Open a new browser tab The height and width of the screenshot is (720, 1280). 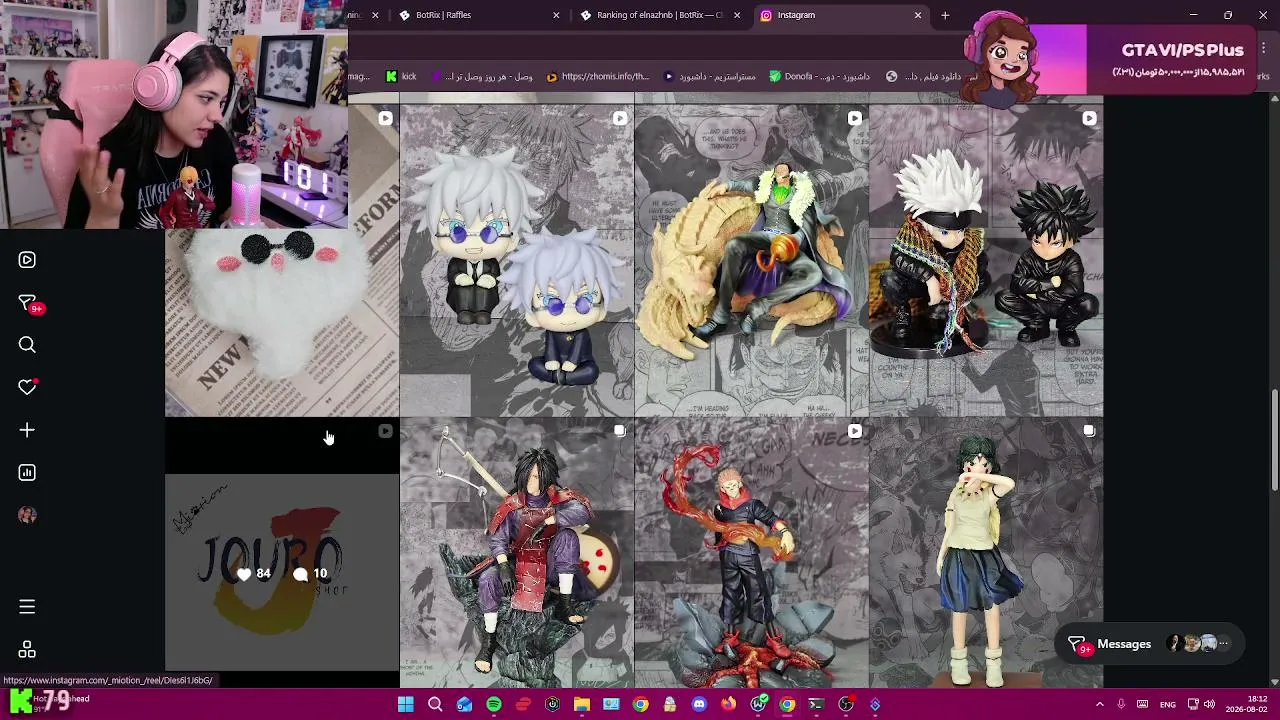945,15
